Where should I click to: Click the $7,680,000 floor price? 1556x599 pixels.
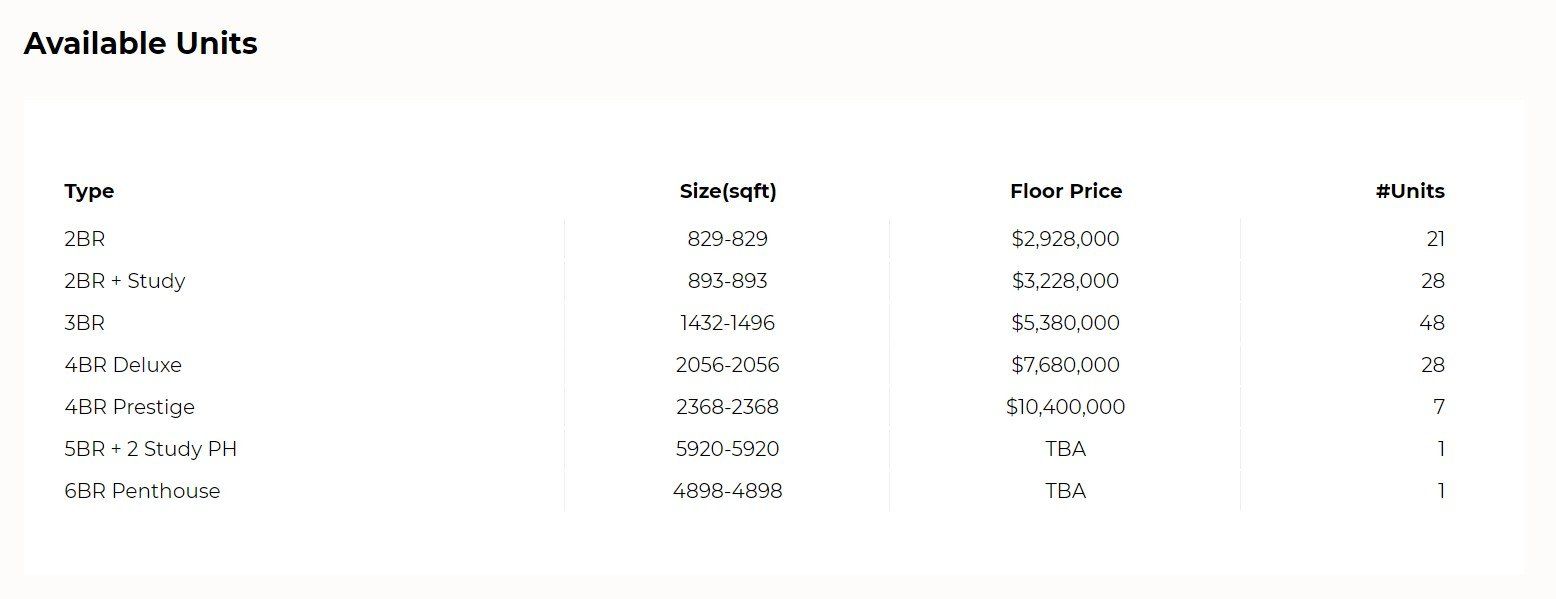click(x=1065, y=365)
